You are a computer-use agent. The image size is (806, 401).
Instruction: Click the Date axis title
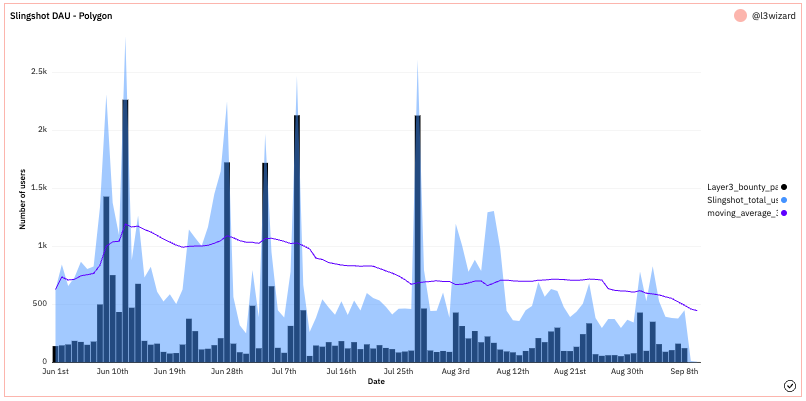point(376,381)
